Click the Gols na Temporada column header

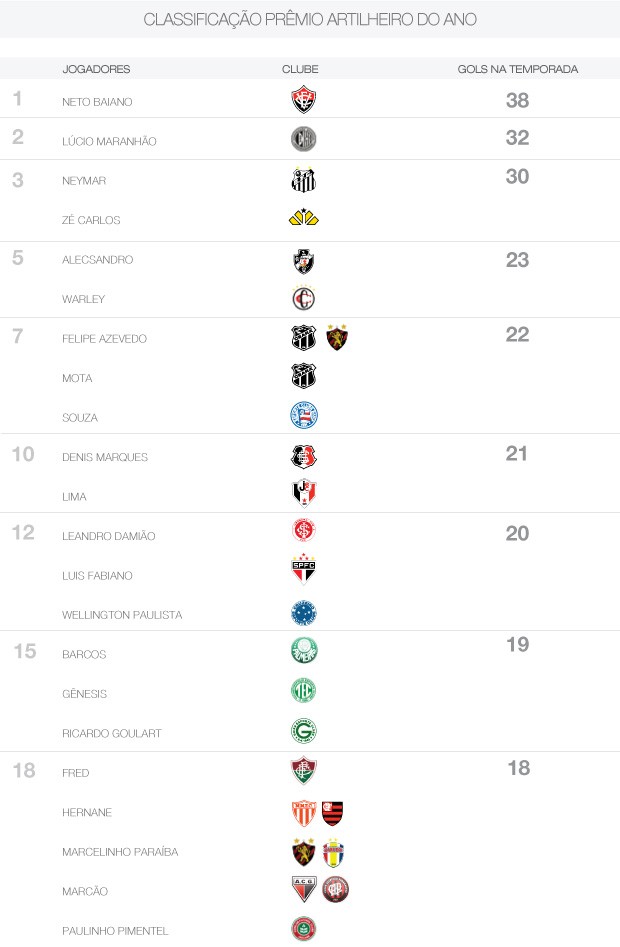[x=517, y=69]
